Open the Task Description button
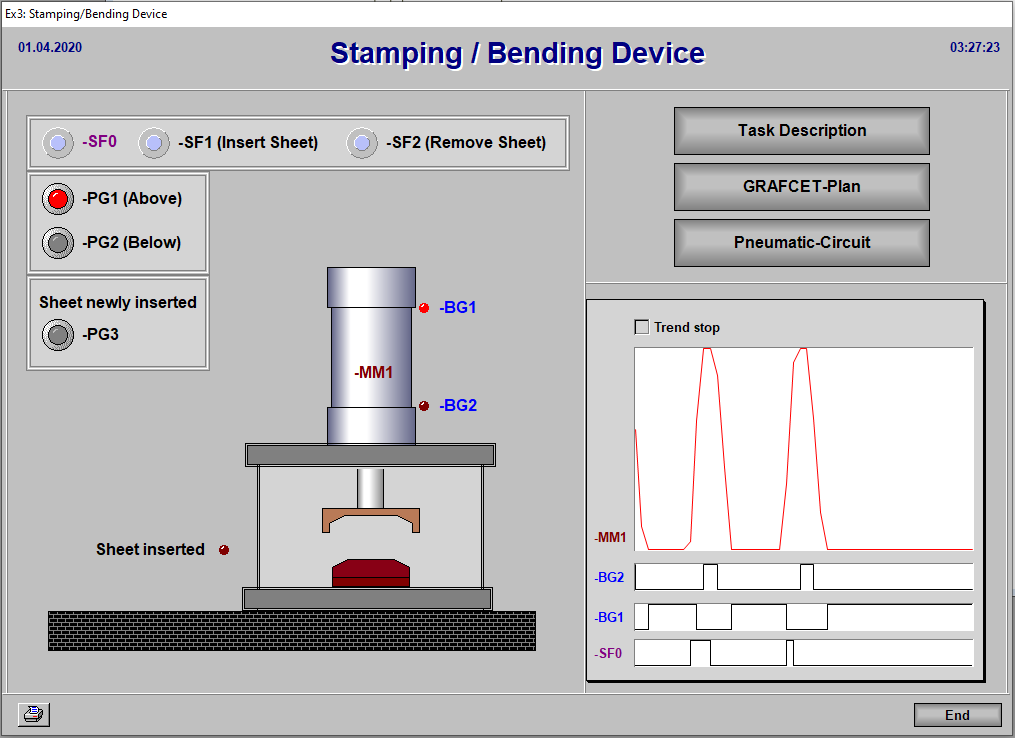 click(x=802, y=131)
